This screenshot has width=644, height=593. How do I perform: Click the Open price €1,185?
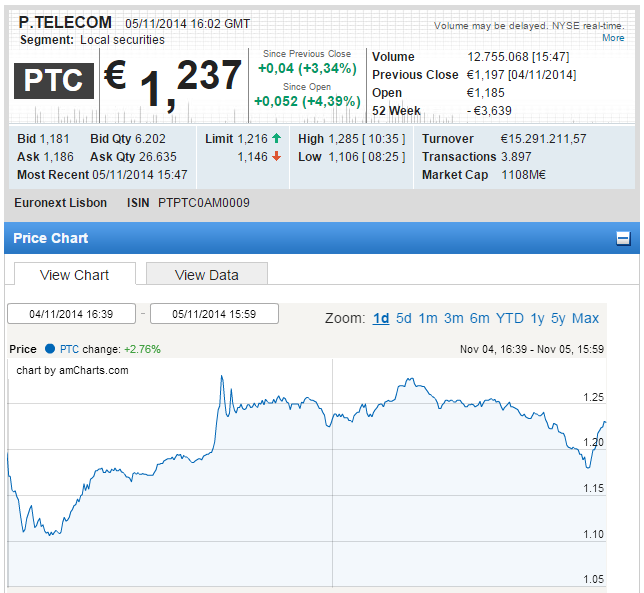tap(485, 93)
